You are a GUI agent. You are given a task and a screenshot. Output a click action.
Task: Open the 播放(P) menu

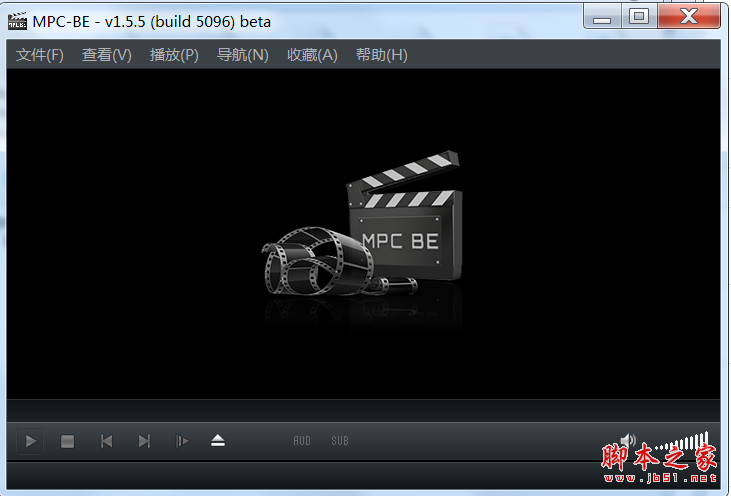pyautogui.click(x=174, y=55)
